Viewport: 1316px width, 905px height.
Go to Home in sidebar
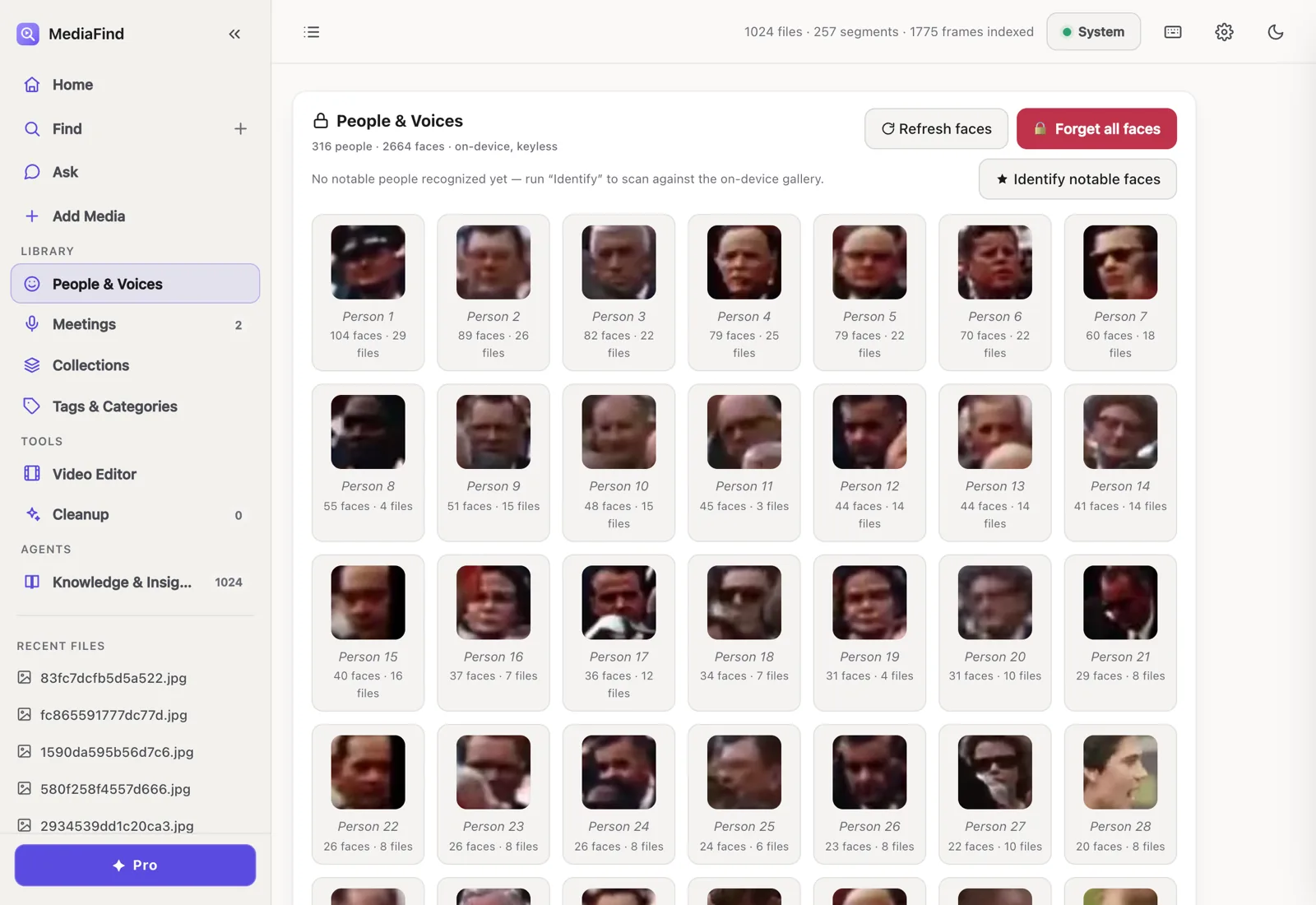[x=135, y=85]
